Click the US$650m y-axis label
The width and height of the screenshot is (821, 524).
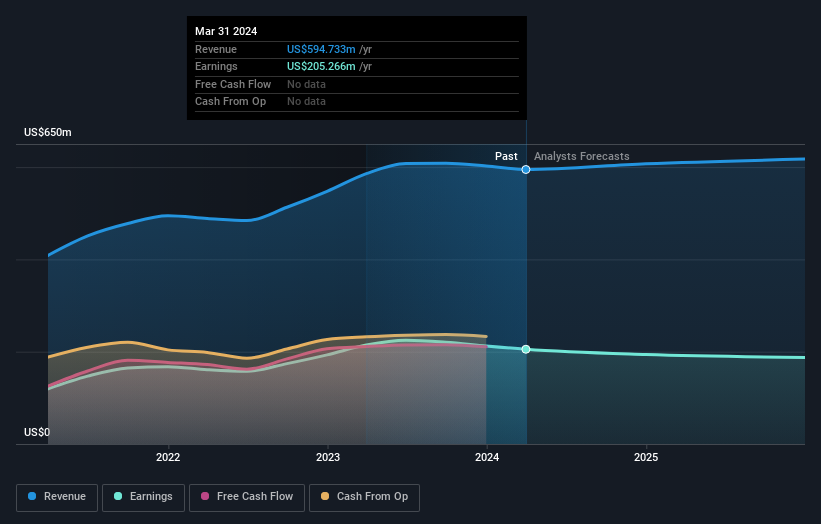(x=48, y=132)
